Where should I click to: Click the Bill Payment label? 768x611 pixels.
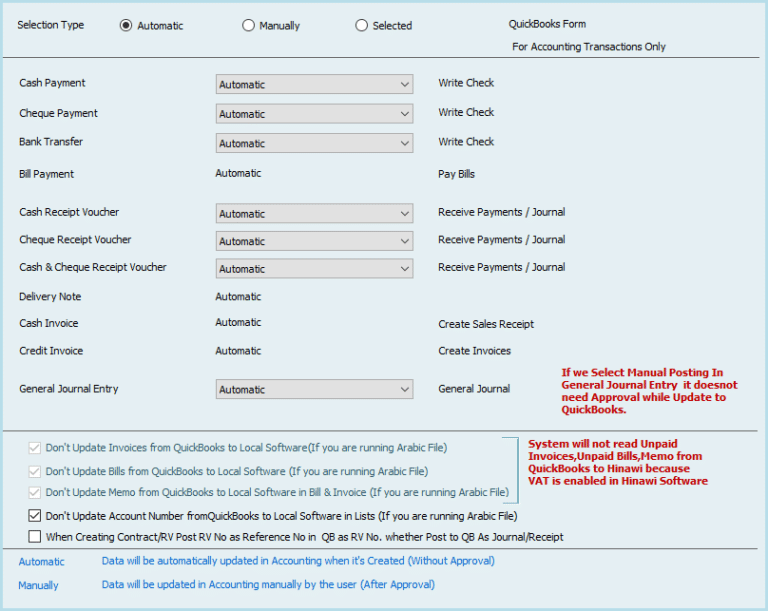(x=47, y=174)
